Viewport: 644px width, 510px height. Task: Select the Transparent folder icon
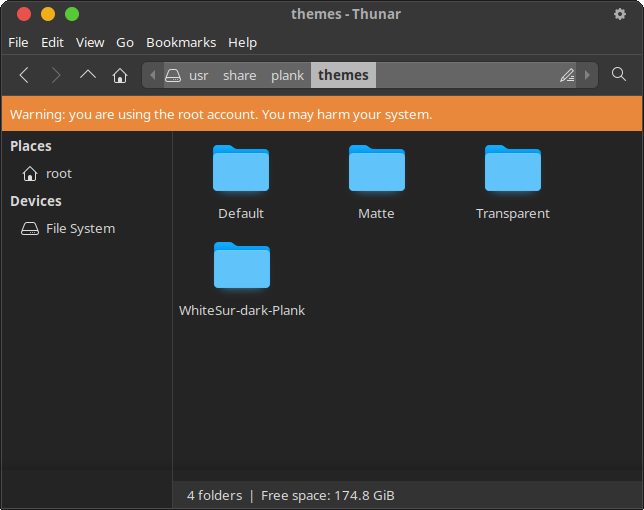pos(513,168)
